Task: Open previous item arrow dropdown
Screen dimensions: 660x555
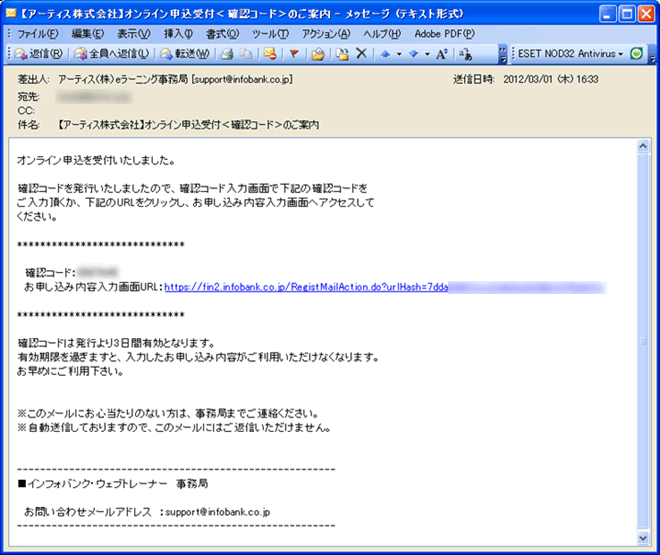Action: tap(399, 54)
